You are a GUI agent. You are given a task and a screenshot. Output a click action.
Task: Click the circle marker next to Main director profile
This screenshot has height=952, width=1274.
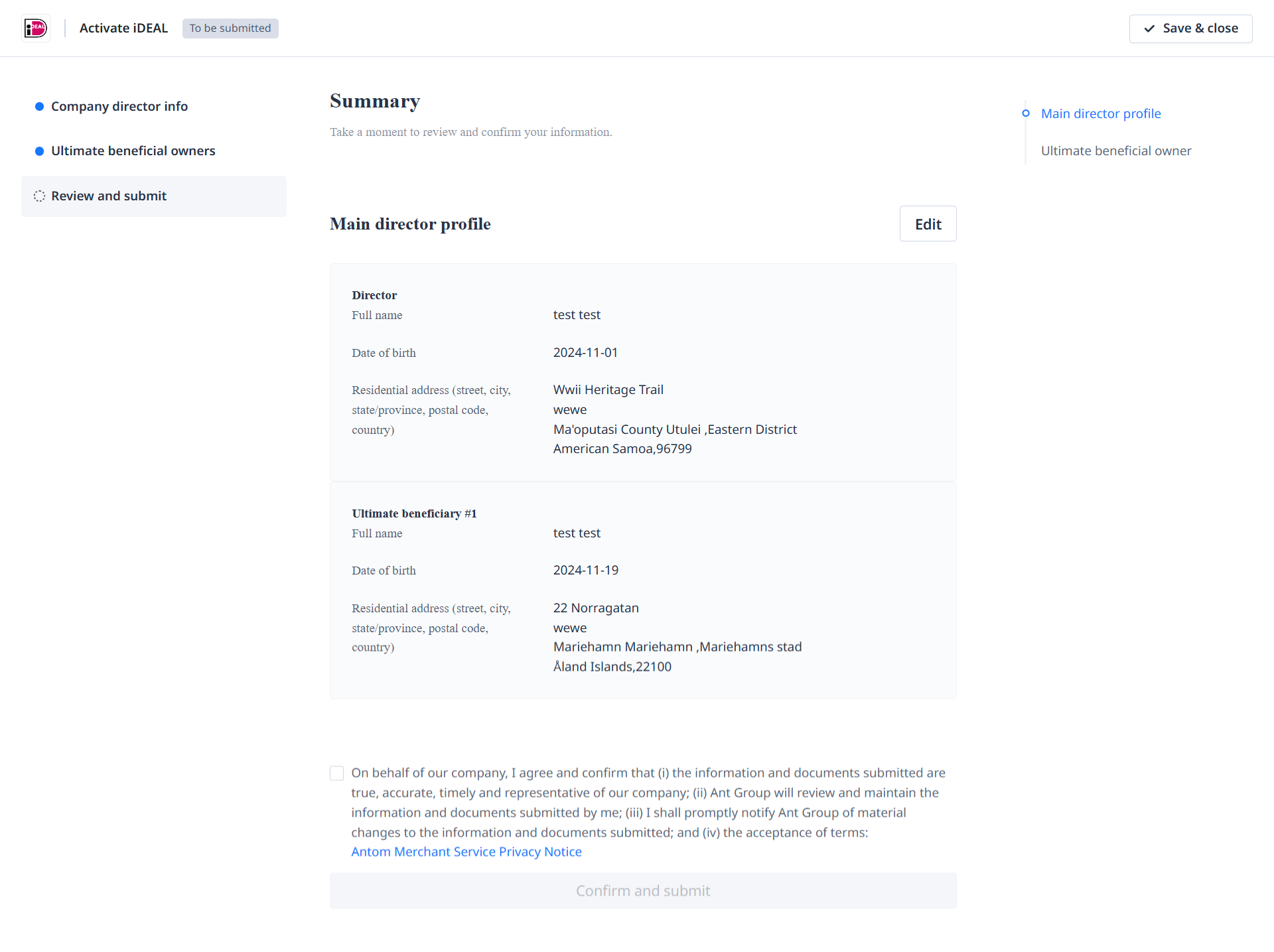tap(1026, 113)
